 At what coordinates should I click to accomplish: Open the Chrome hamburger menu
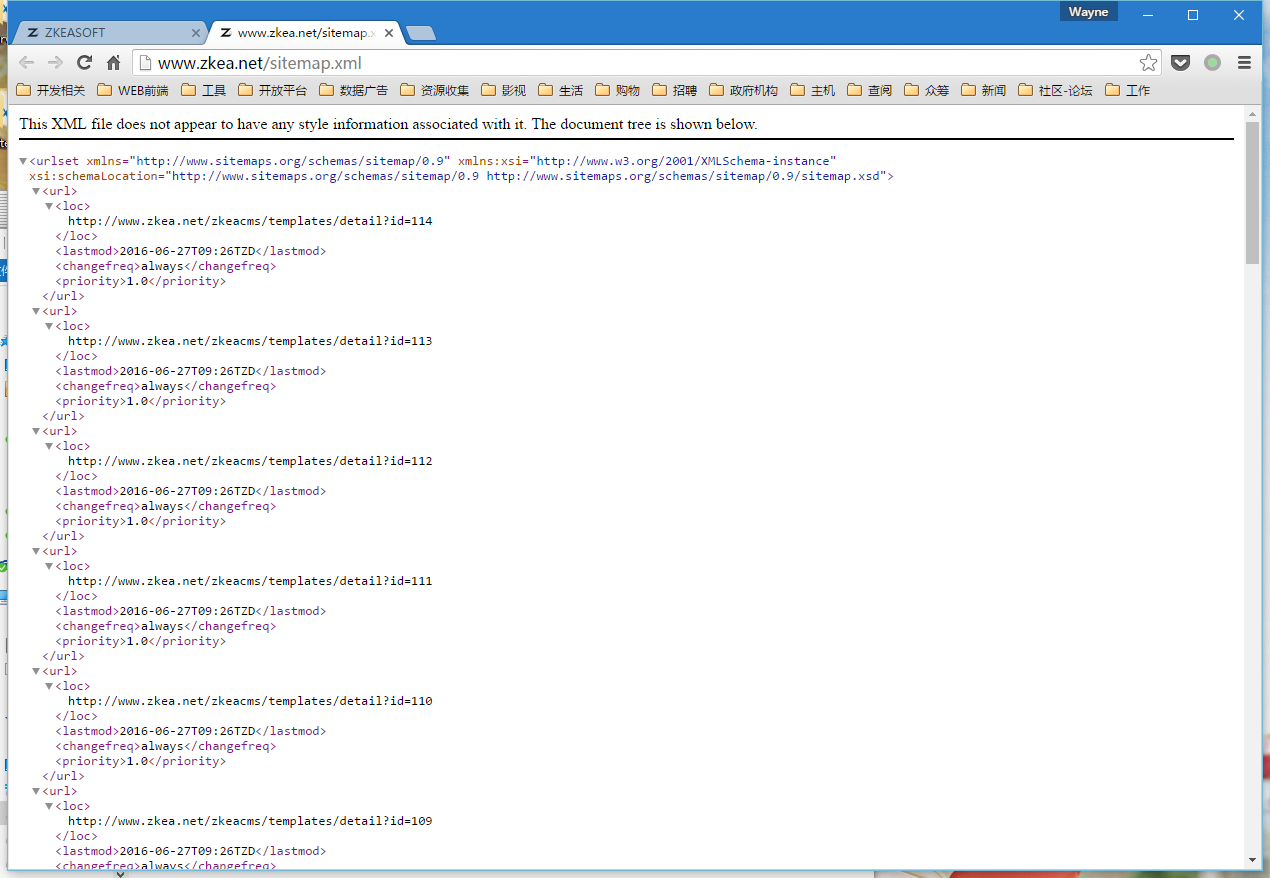(x=1244, y=62)
